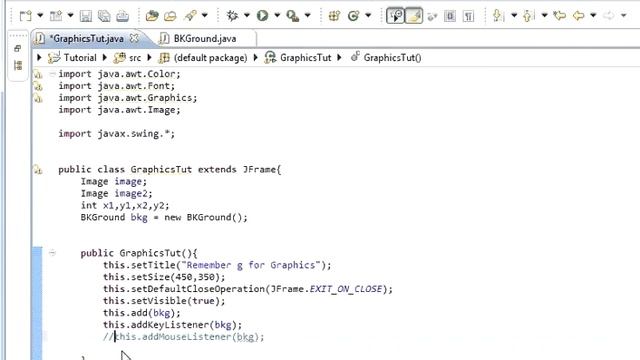
Task: Select GraphicsTut() in the breadcrumb
Action: click(x=392, y=58)
